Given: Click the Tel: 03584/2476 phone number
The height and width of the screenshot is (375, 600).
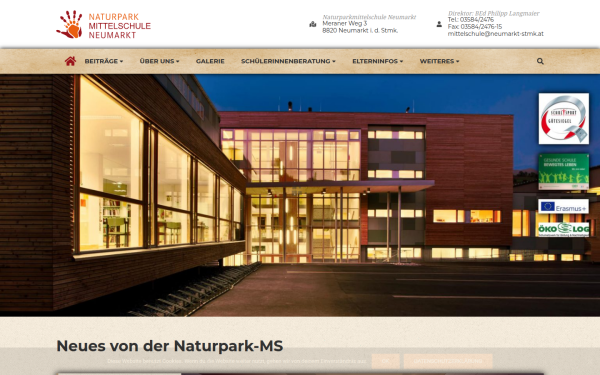Looking at the screenshot, I should pyautogui.click(x=471, y=20).
